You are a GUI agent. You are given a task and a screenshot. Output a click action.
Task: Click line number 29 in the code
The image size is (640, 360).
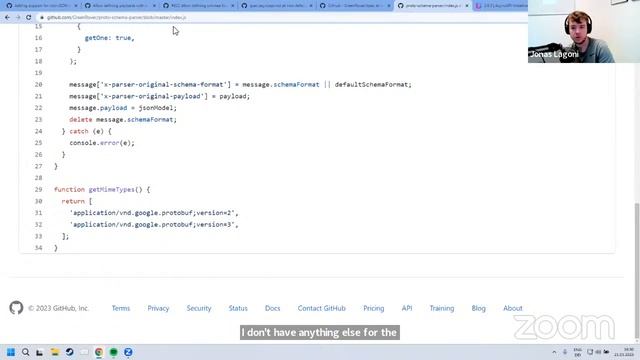pos(38,189)
